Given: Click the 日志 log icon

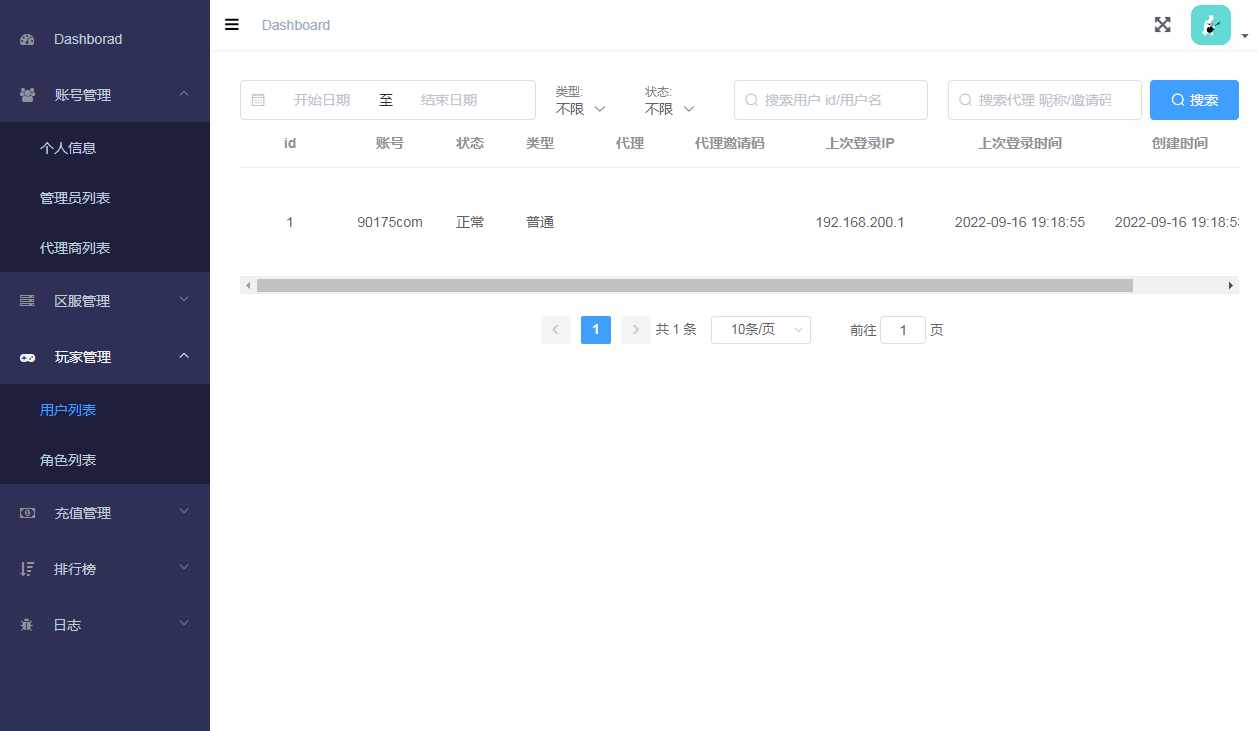Looking at the screenshot, I should (x=26, y=624).
